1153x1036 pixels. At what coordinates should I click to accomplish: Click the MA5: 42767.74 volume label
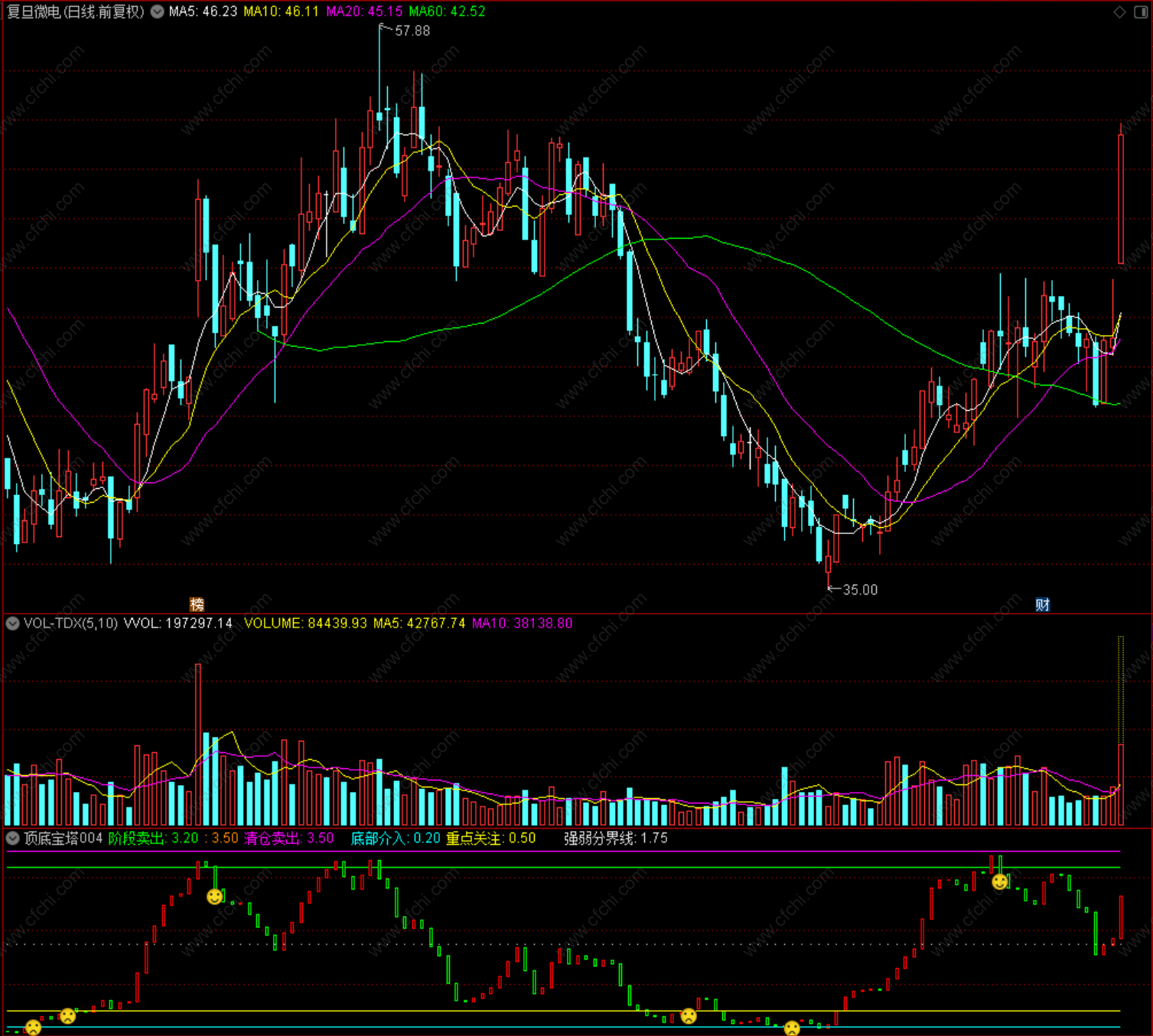[x=419, y=624]
